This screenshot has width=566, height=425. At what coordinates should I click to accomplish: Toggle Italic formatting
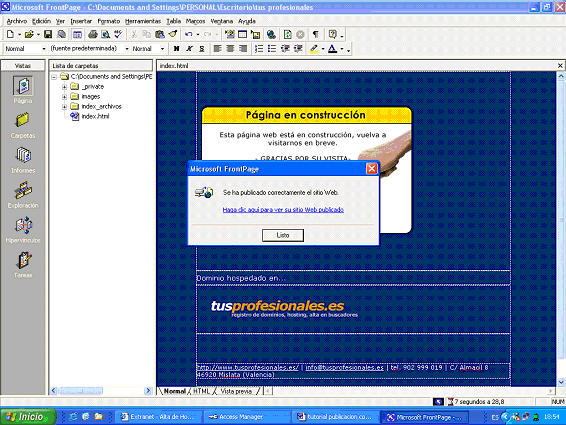pyautogui.click(x=189, y=48)
